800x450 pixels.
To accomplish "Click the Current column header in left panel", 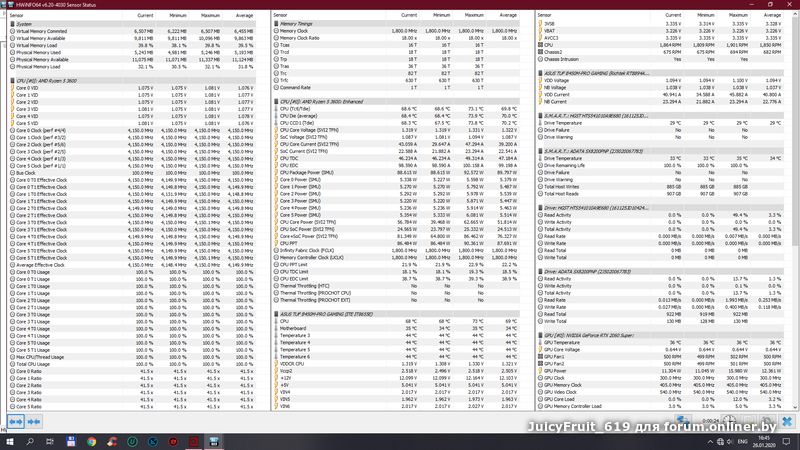I will (145, 16).
